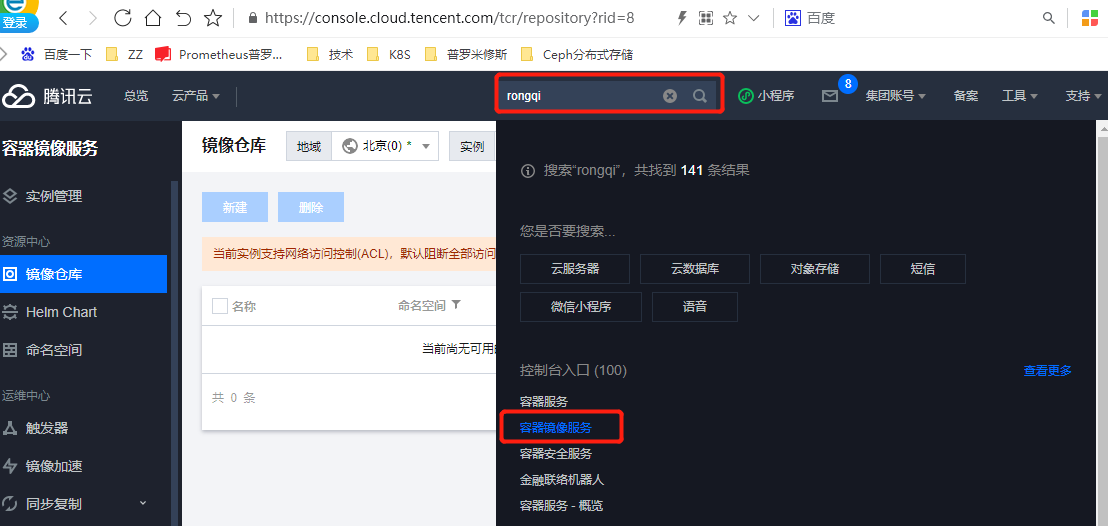Click the 新建 button
The height and width of the screenshot is (526, 1108).
[235, 207]
